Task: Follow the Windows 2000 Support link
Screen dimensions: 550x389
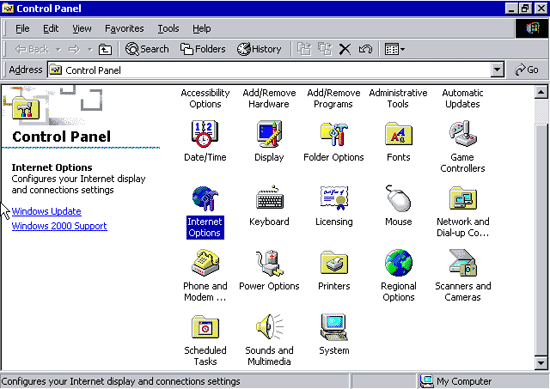Action: coord(59,226)
